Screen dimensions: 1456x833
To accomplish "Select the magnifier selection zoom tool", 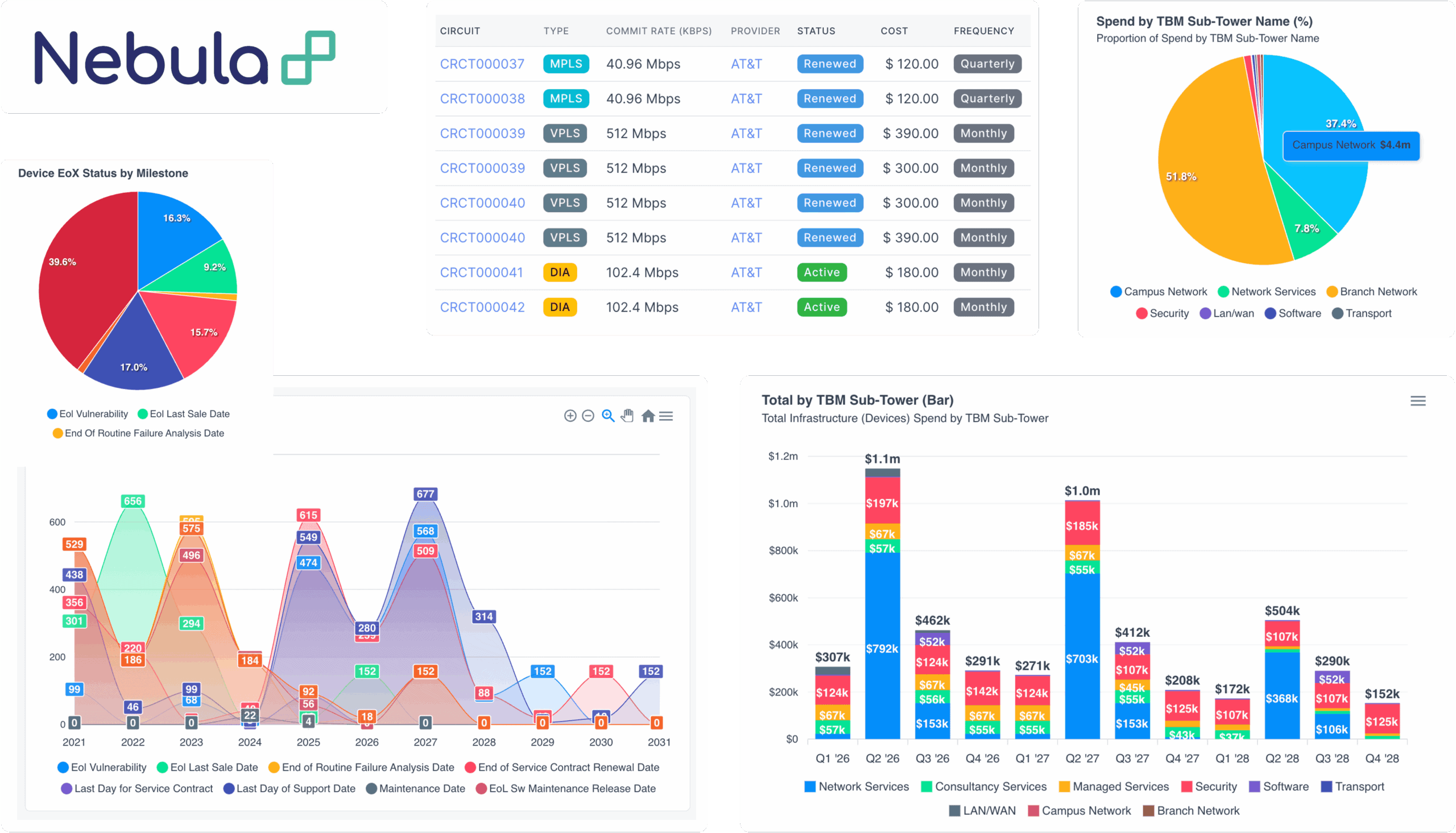I will pyautogui.click(x=607, y=416).
